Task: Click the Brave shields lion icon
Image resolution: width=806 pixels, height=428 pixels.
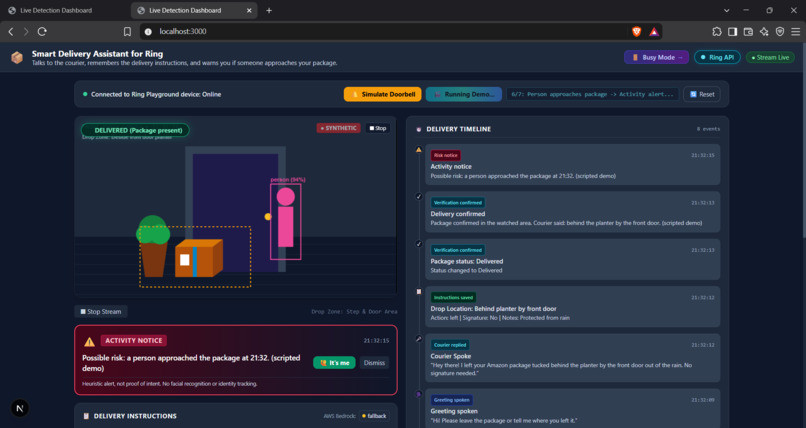Action: click(636, 31)
